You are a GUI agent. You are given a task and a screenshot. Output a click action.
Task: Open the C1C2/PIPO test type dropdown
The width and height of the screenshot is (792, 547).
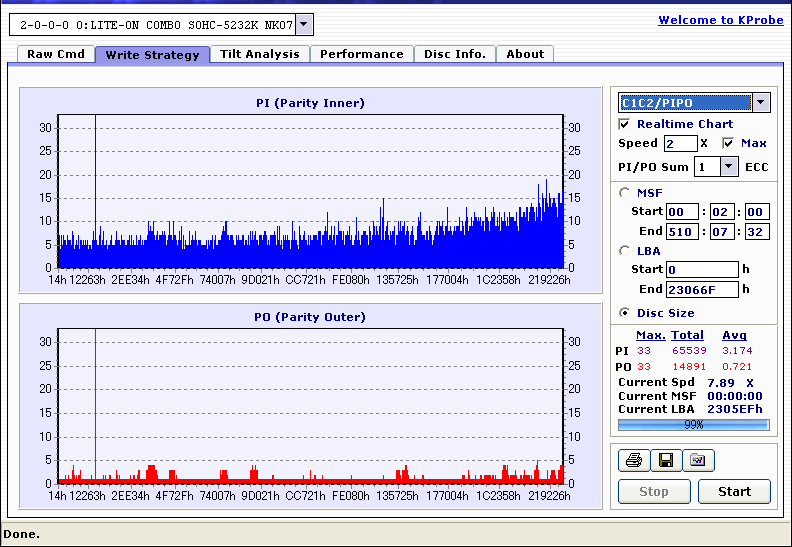coord(761,103)
